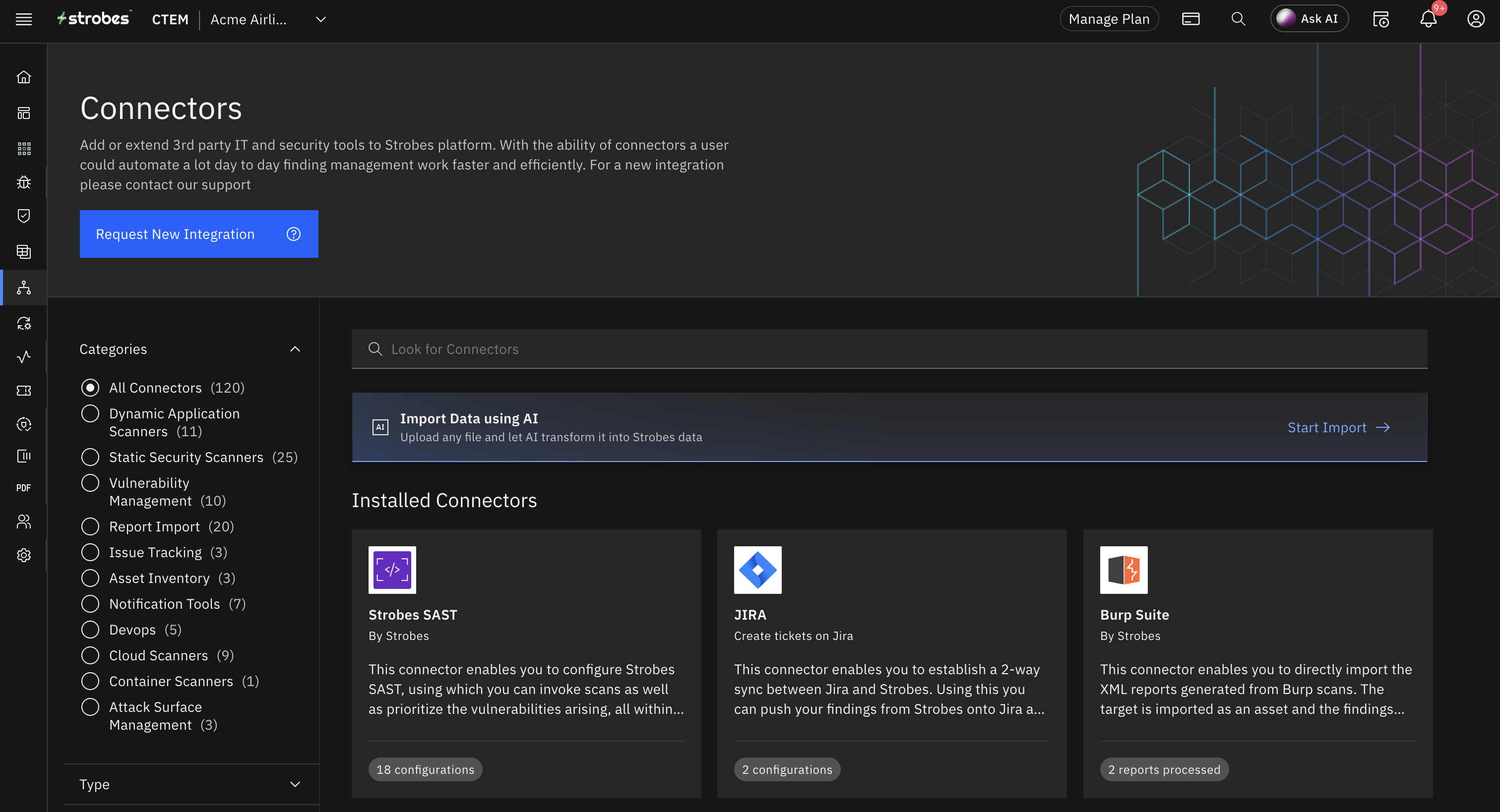Open the automation sync settings icon
This screenshot has width=1500, height=812.
point(23,323)
